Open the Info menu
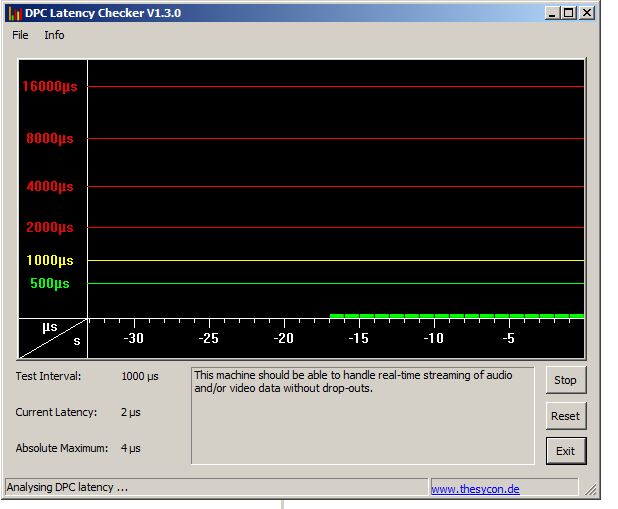 (54, 35)
